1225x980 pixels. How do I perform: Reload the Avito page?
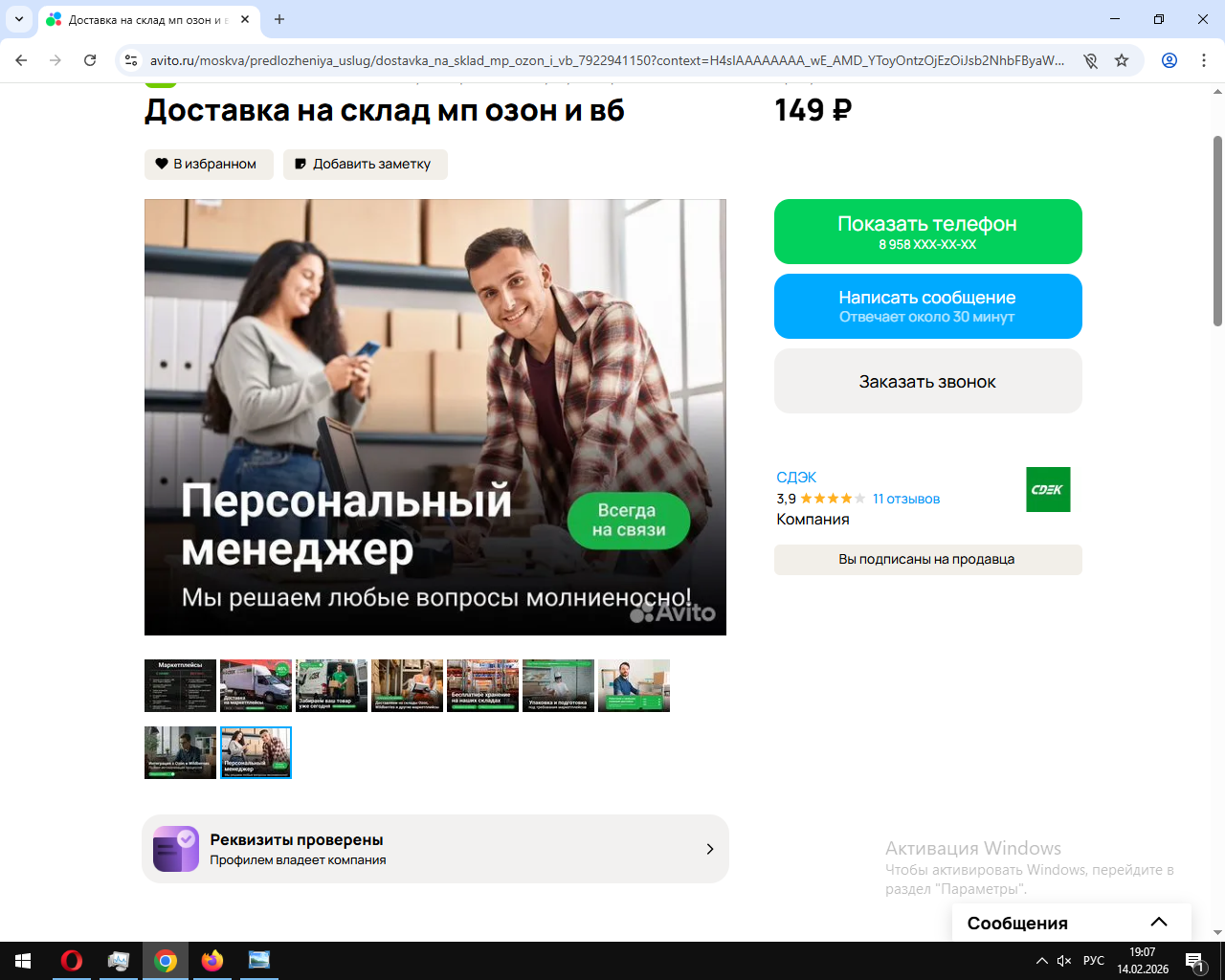[90, 60]
